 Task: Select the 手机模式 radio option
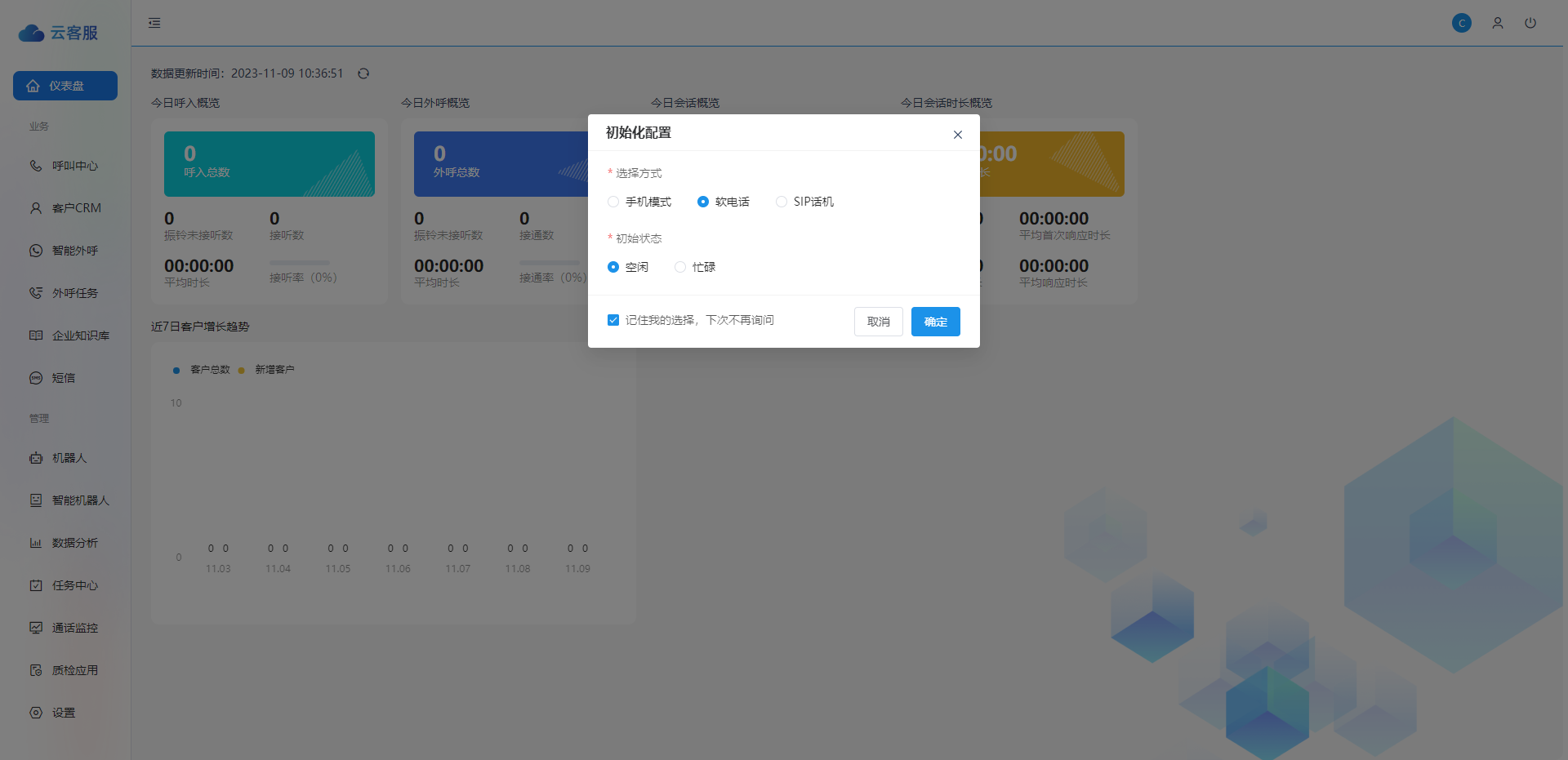(613, 202)
